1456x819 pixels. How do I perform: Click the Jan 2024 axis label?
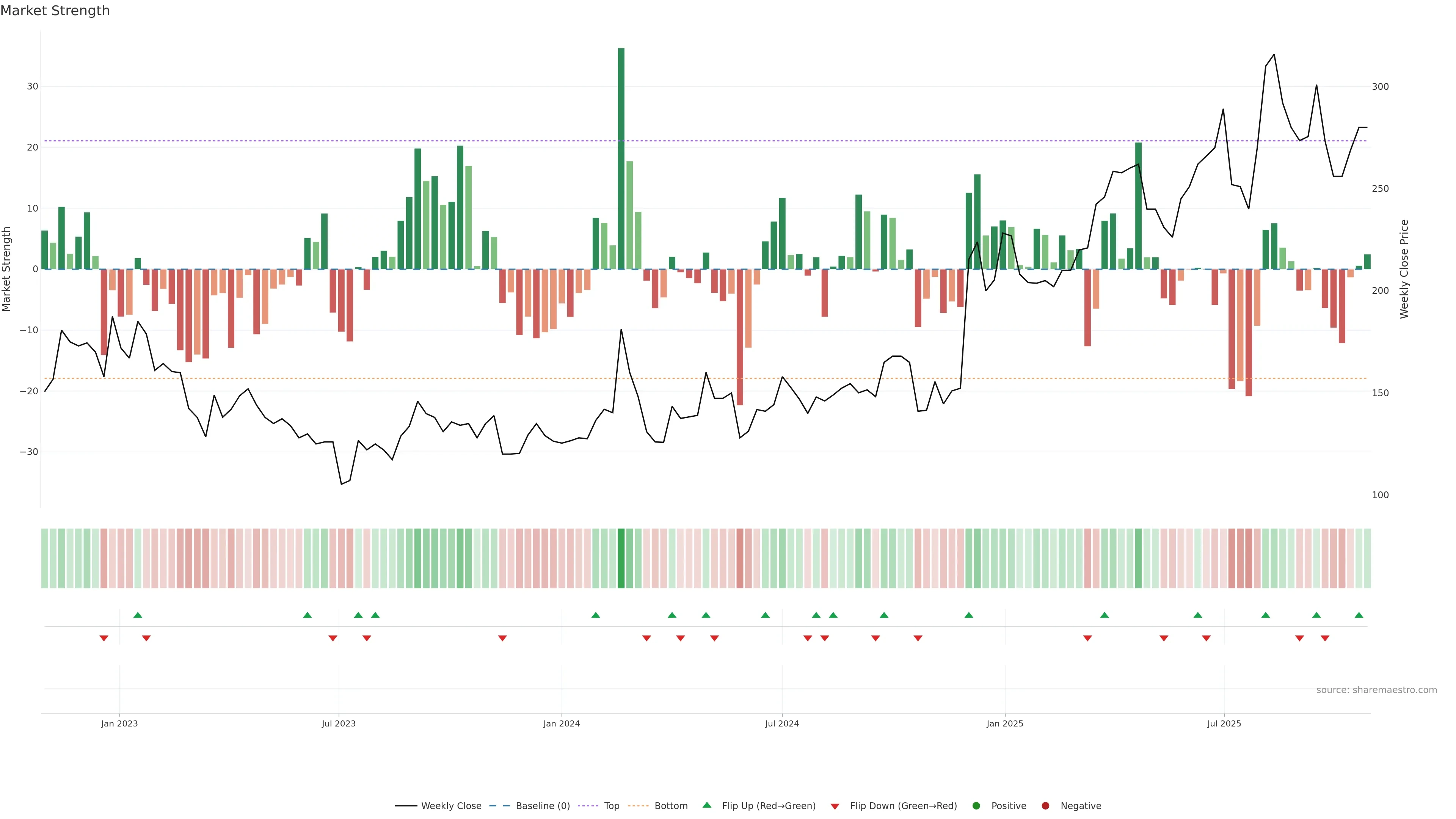point(561,723)
